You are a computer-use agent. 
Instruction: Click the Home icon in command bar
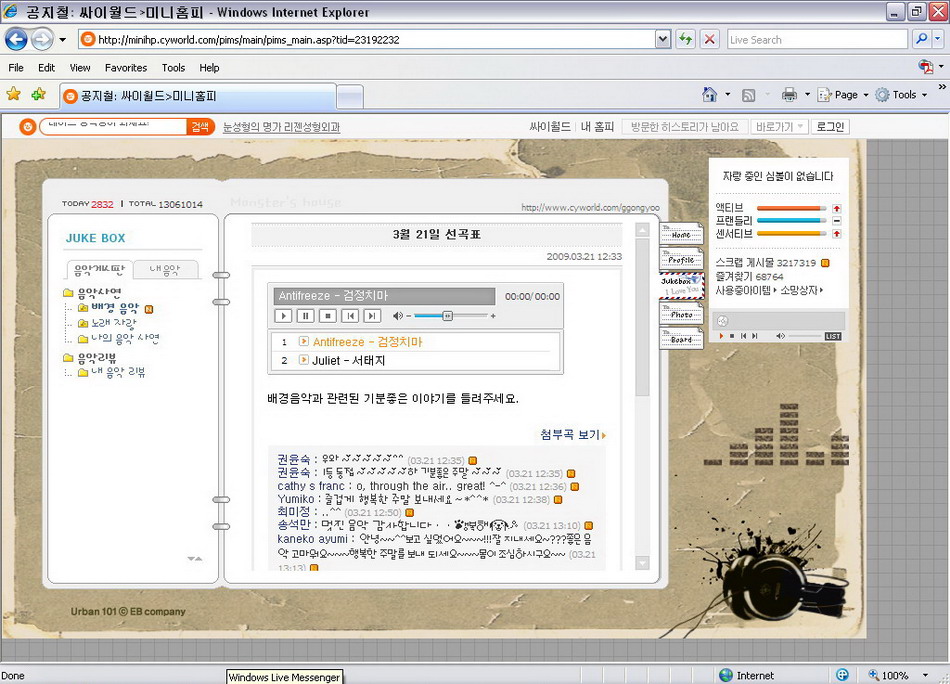709,95
